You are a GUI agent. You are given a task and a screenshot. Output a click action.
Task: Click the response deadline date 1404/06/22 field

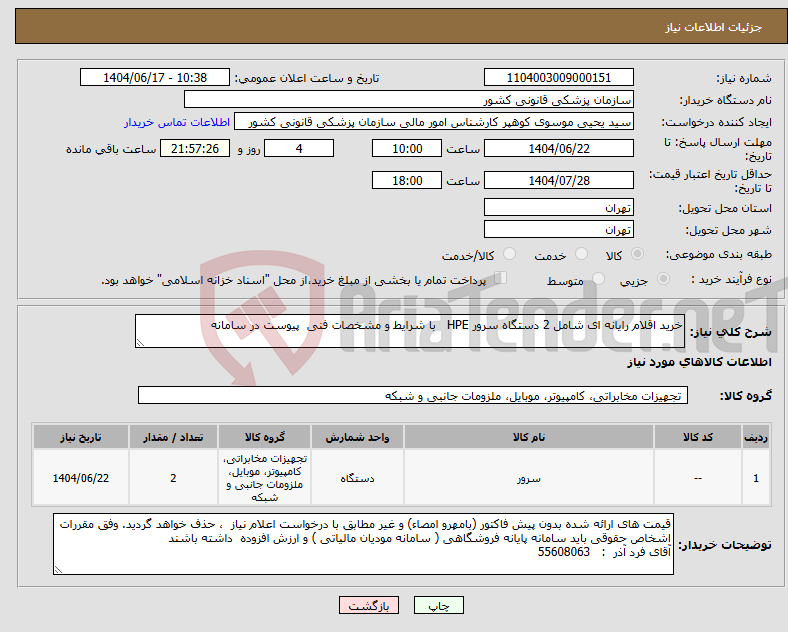pyautogui.click(x=558, y=148)
